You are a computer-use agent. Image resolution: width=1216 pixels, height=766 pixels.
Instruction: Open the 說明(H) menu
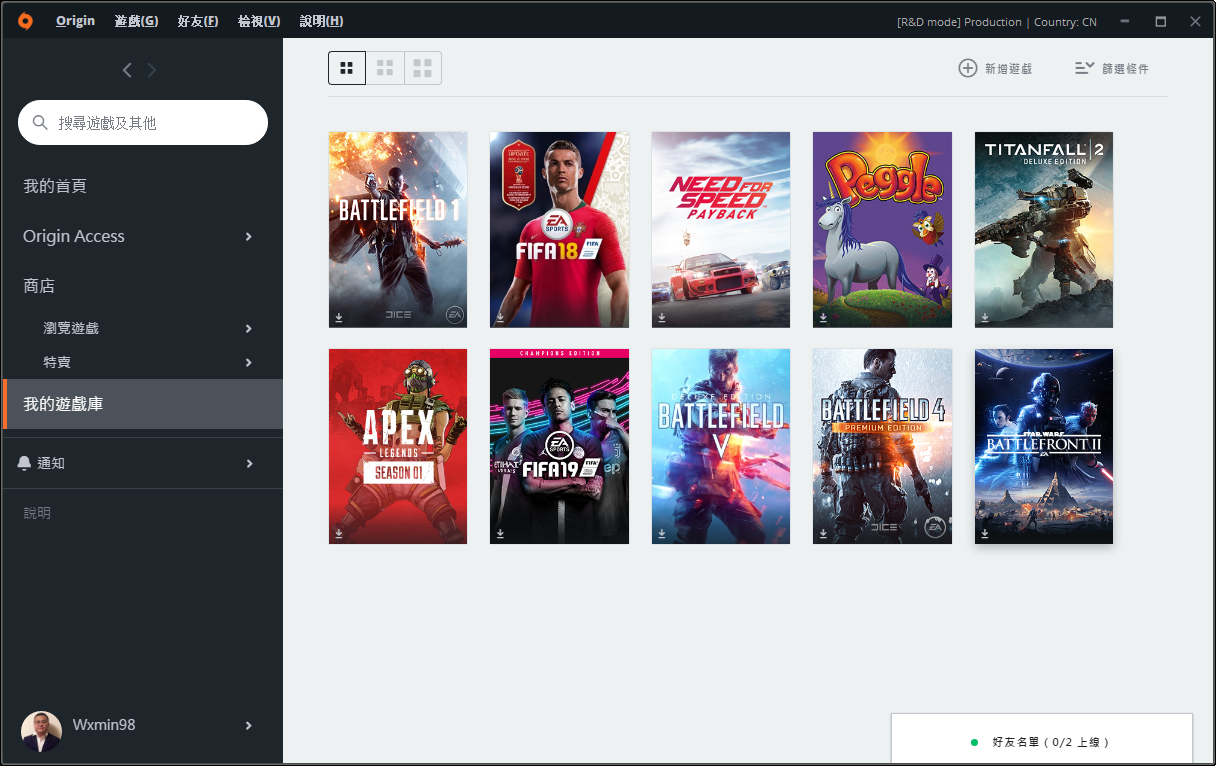click(321, 21)
